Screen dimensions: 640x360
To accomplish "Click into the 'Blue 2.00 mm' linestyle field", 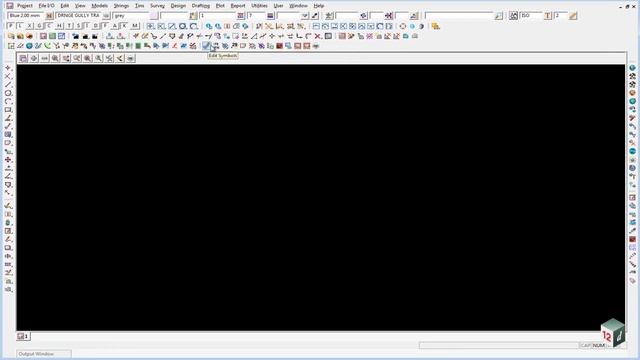I will coord(26,16).
